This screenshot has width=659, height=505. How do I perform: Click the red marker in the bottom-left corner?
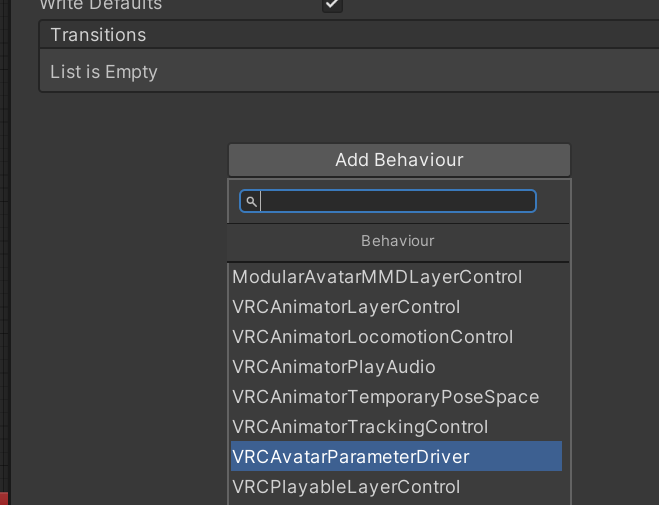click(3, 498)
